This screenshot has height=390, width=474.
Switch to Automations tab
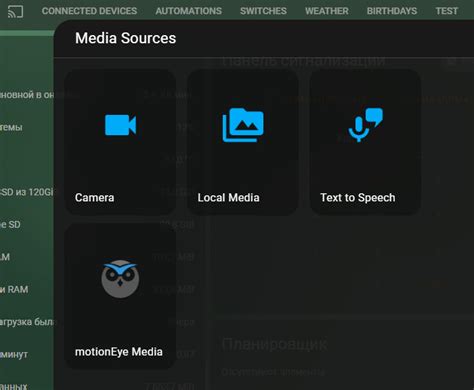188,11
